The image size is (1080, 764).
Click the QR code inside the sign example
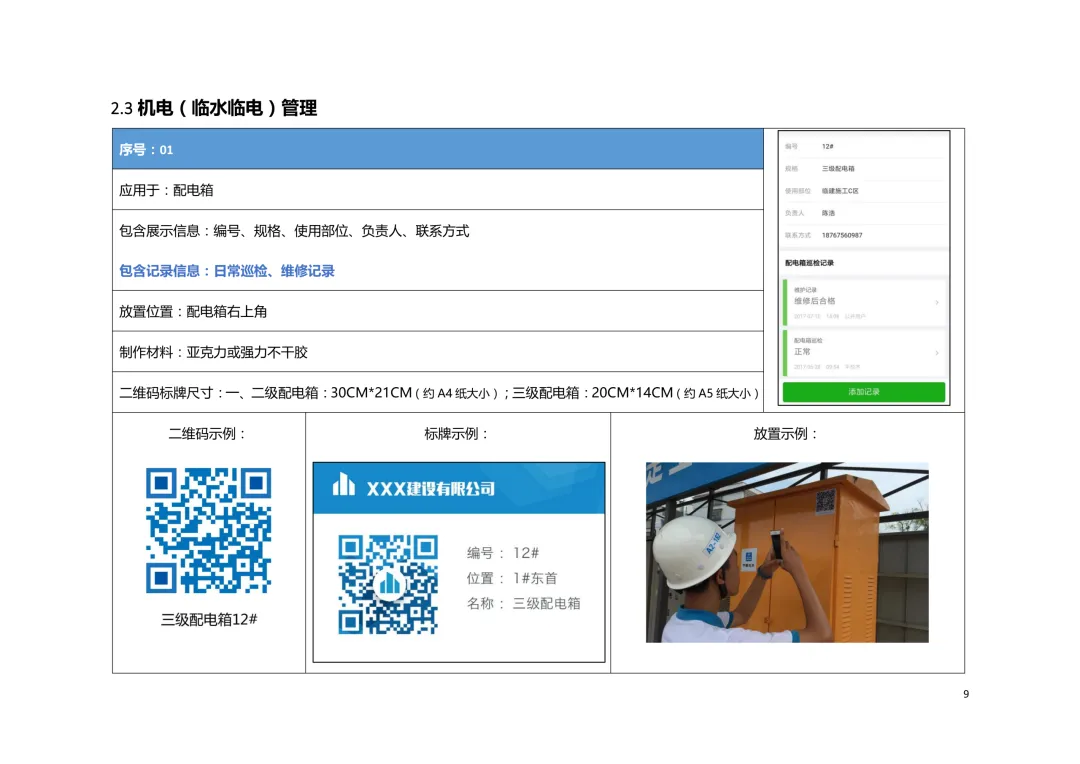(x=388, y=584)
